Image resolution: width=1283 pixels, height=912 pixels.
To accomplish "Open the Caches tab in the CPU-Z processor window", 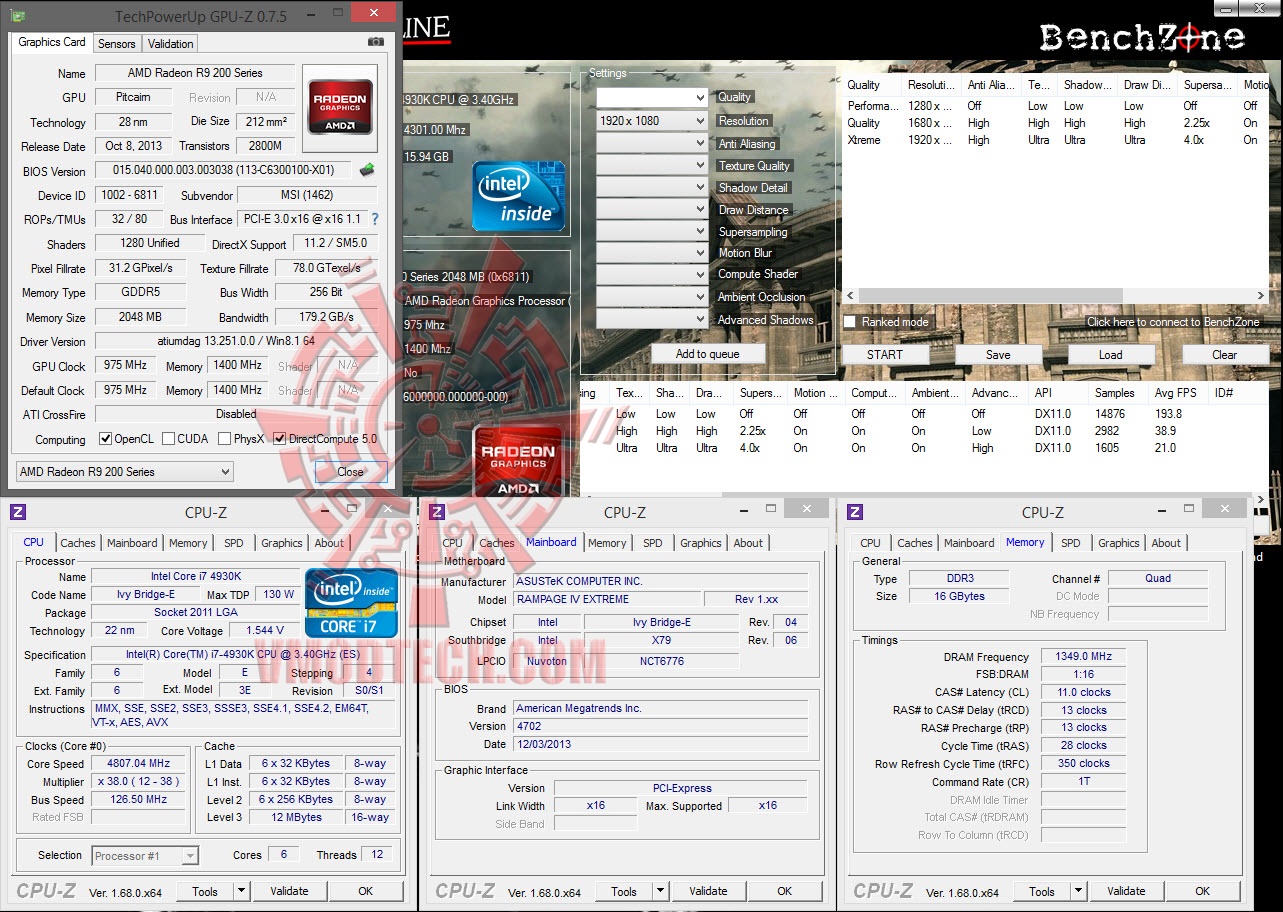I will pos(78,543).
